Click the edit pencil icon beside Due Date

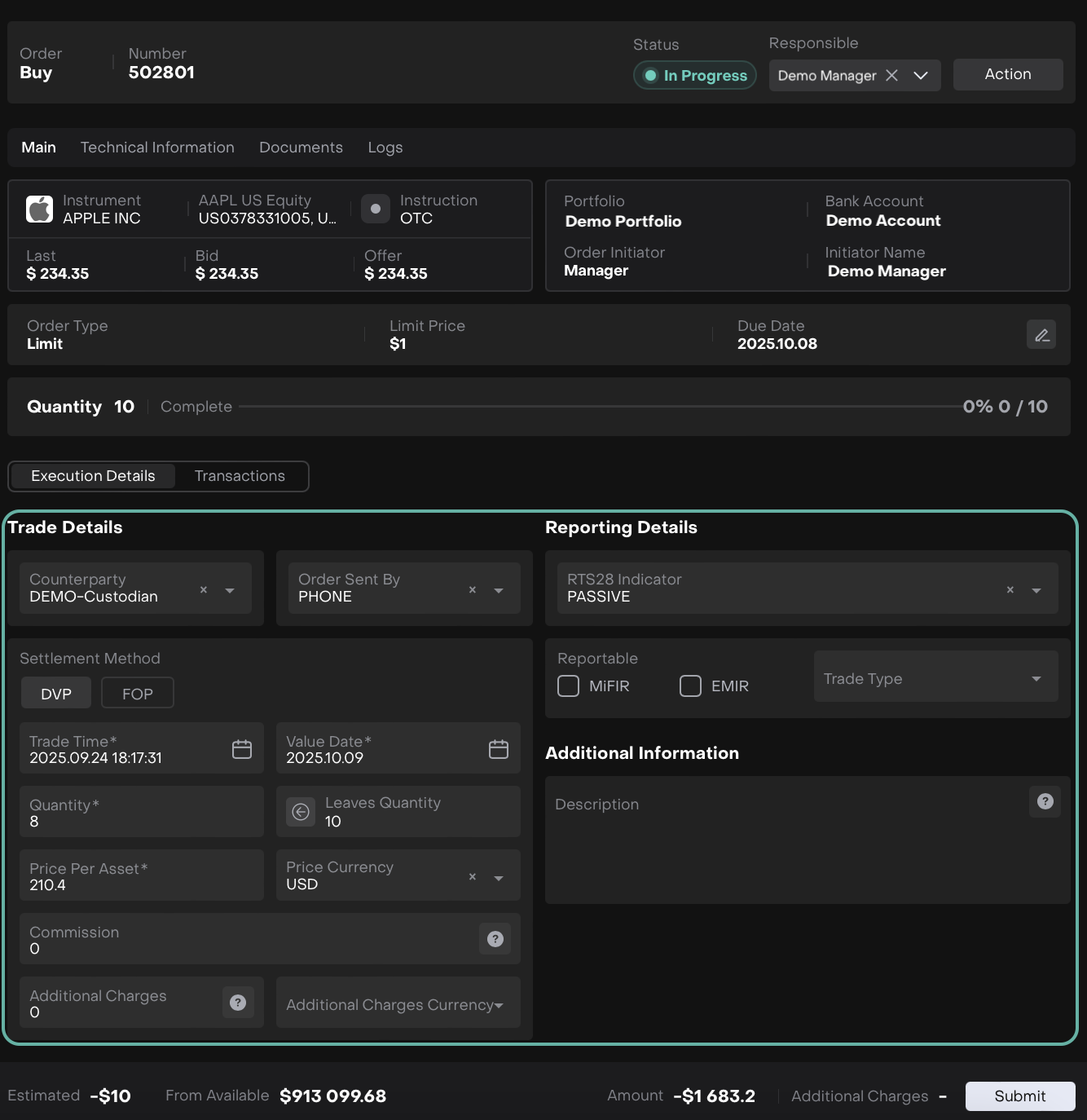(x=1041, y=335)
